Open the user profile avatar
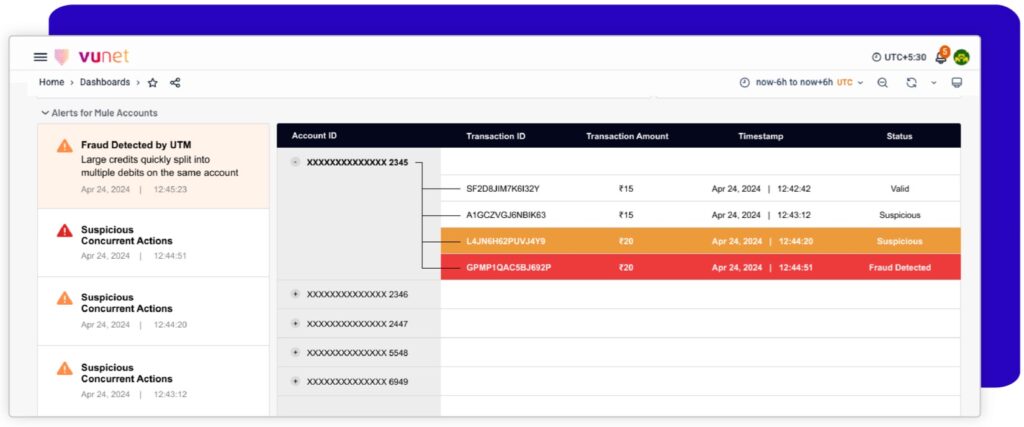The image size is (1024, 427). coord(961,57)
